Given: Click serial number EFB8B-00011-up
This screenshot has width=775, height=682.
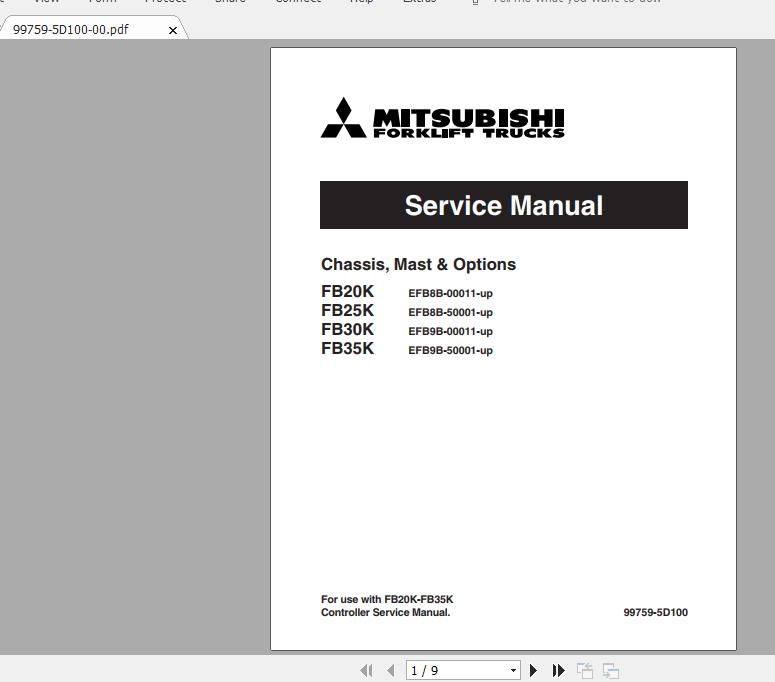Looking at the screenshot, I should (x=450, y=293).
